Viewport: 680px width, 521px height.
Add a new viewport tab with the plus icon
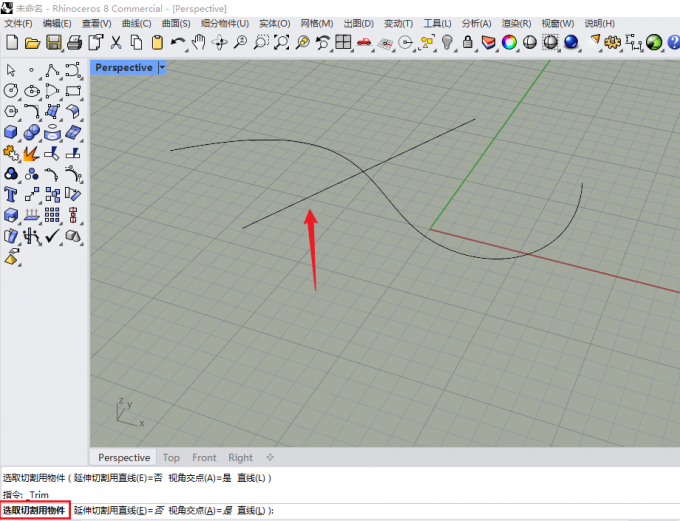[270, 457]
